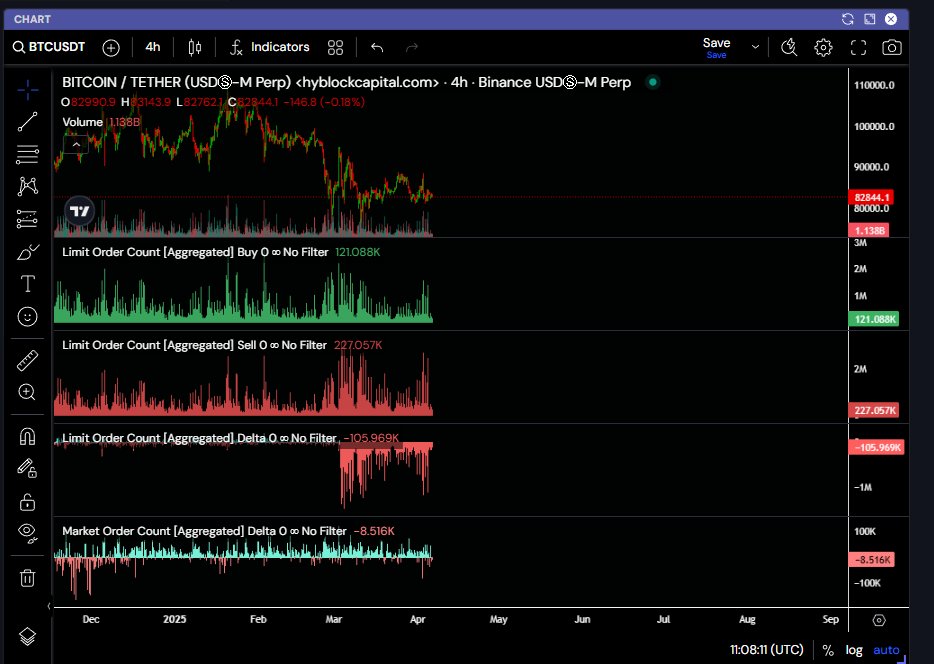Click the 1.138B volume axis label
The image size is (934, 664).
click(x=869, y=230)
